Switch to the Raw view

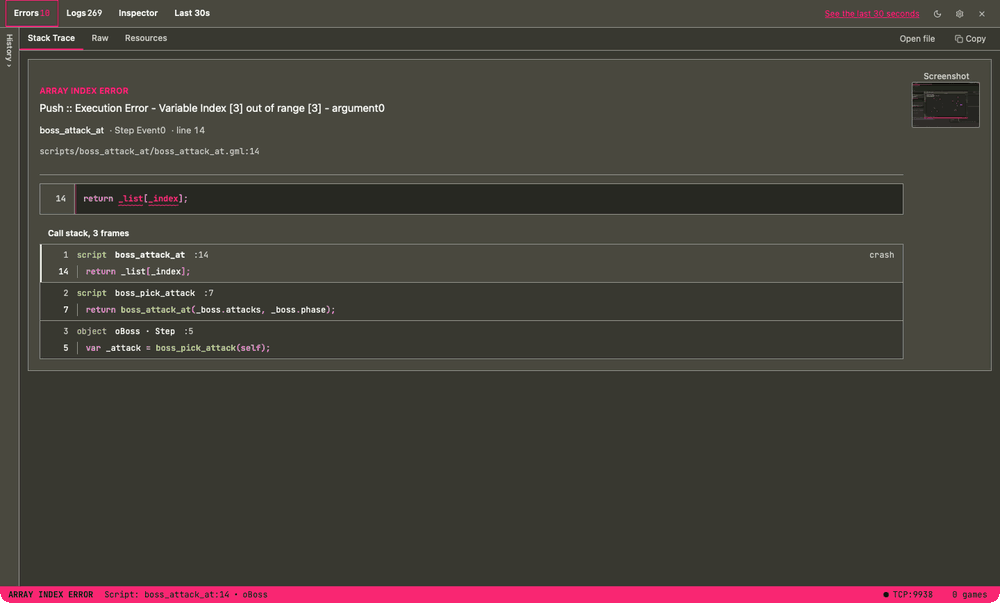click(x=100, y=38)
